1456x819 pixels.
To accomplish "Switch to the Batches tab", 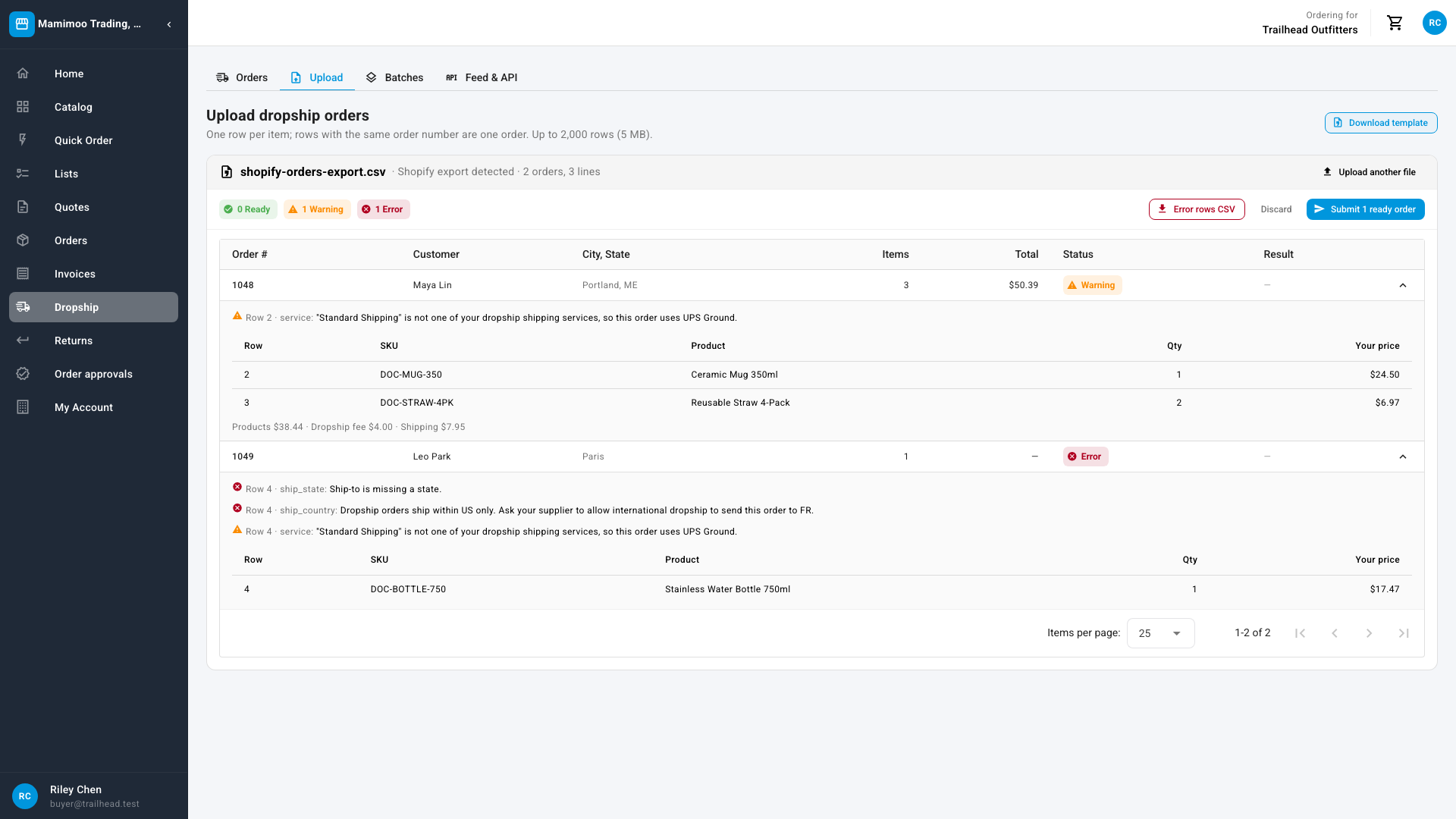I will pyautogui.click(x=394, y=77).
